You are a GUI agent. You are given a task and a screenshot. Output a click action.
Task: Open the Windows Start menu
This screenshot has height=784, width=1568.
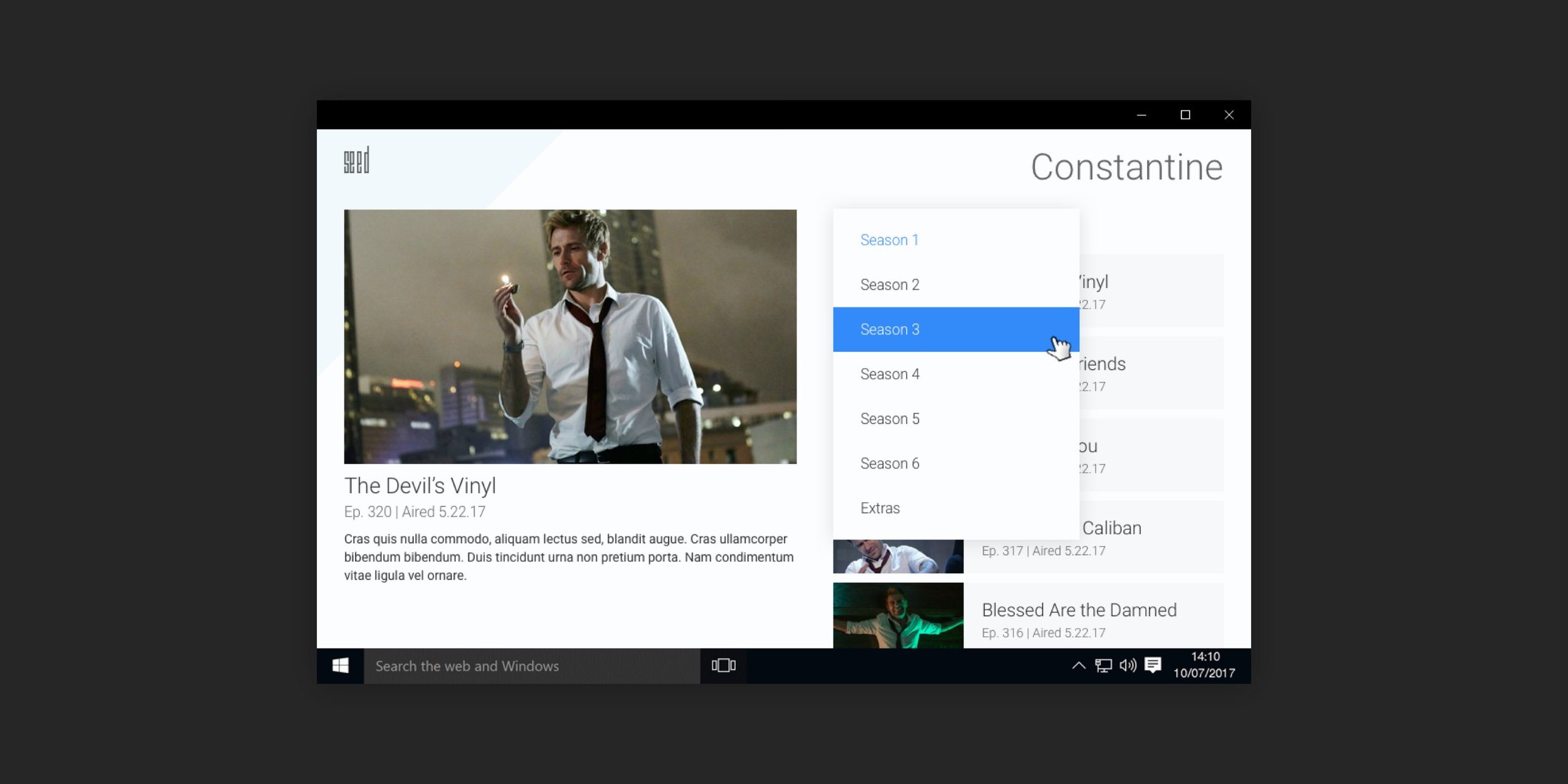tap(340, 665)
